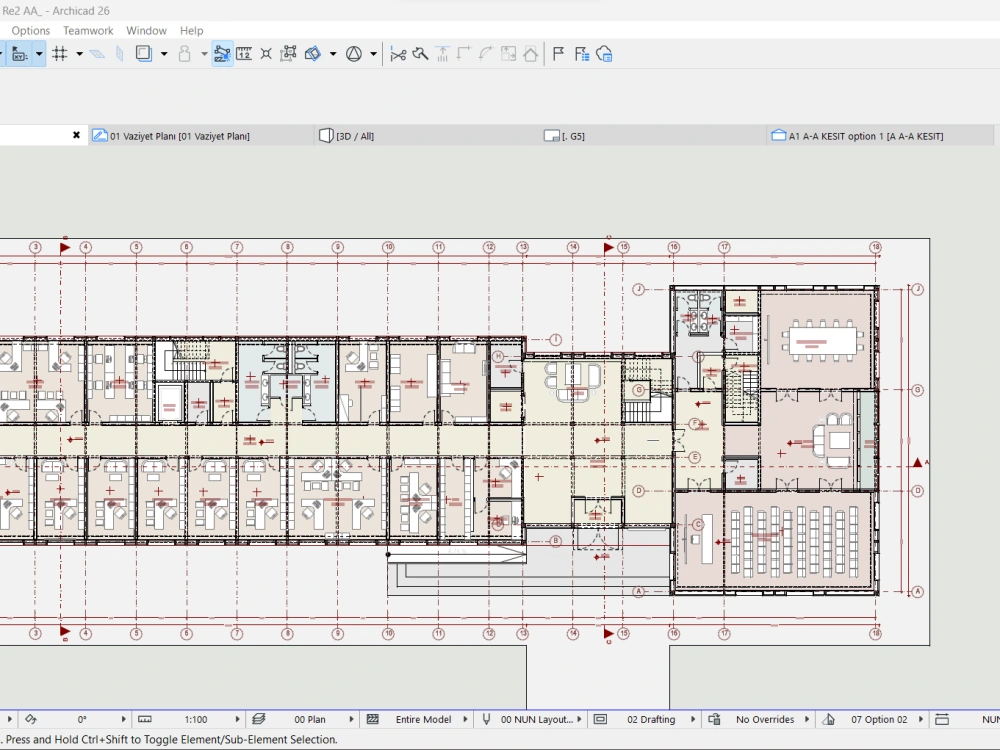
Task: Open the 1:100 scale dropdown
Action: (196, 719)
